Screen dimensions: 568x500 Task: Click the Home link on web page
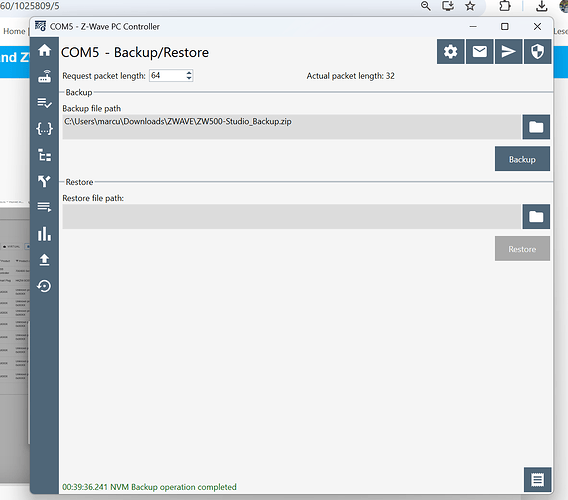point(14,31)
